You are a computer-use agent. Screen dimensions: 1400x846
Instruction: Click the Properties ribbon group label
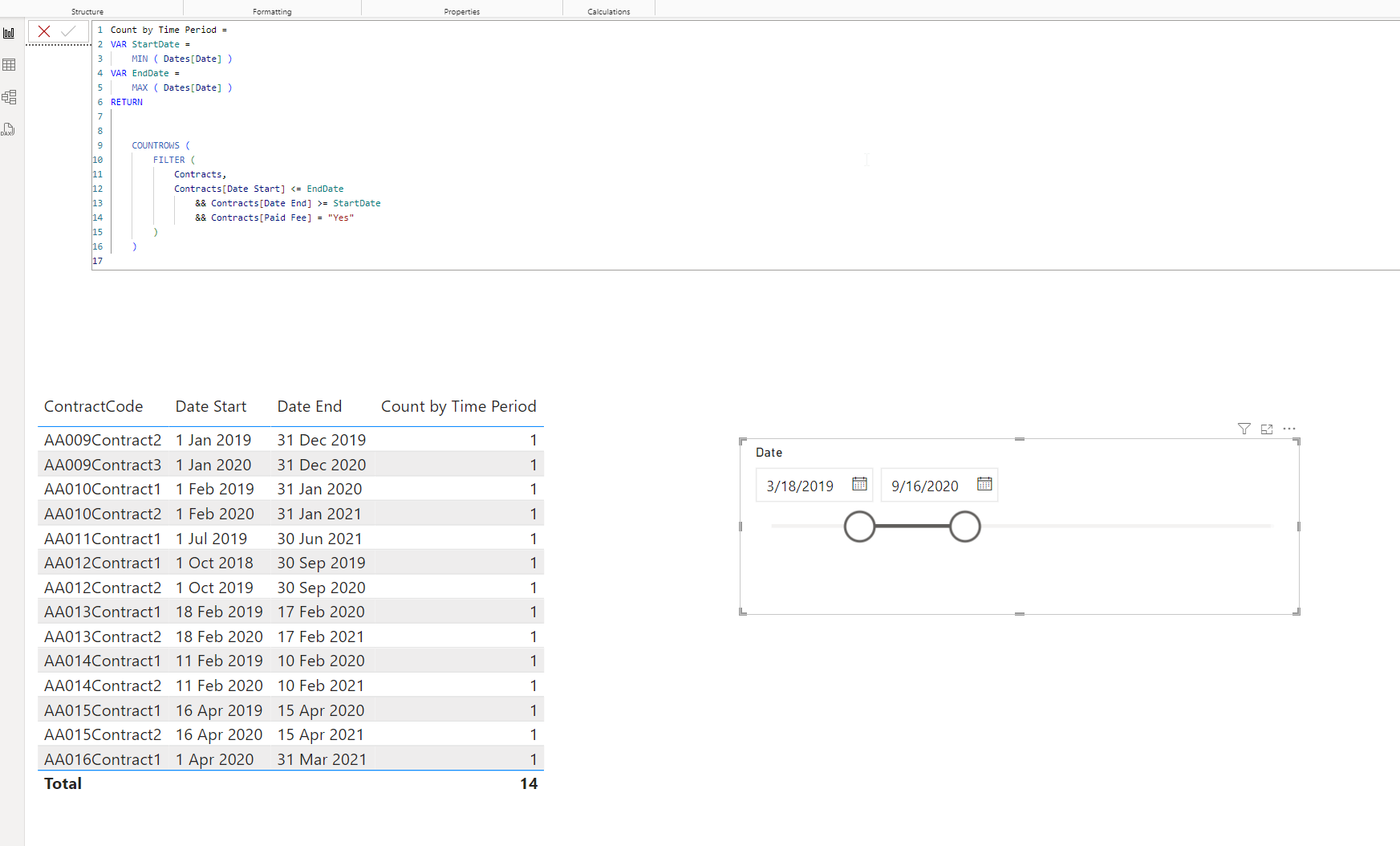pyautogui.click(x=462, y=12)
